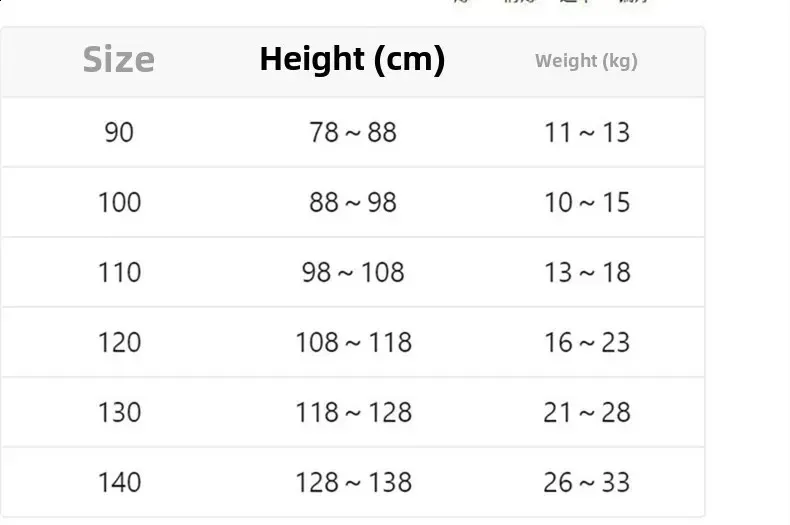This screenshot has width=790, height=525.
Task: Click the 13 ~ 18 weight cell
Action: click(587, 273)
